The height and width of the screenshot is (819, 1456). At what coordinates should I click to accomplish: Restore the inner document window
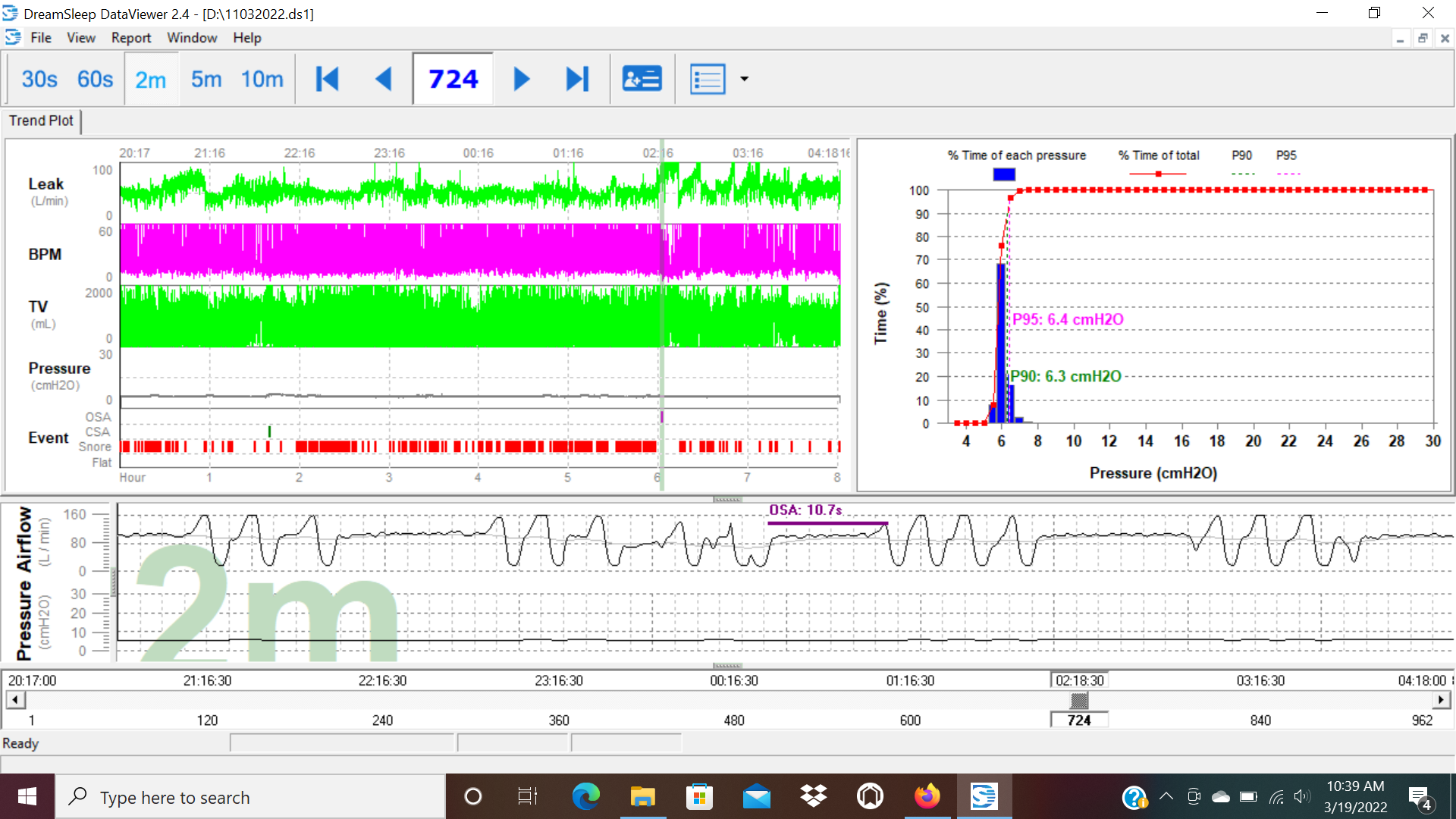1423,38
